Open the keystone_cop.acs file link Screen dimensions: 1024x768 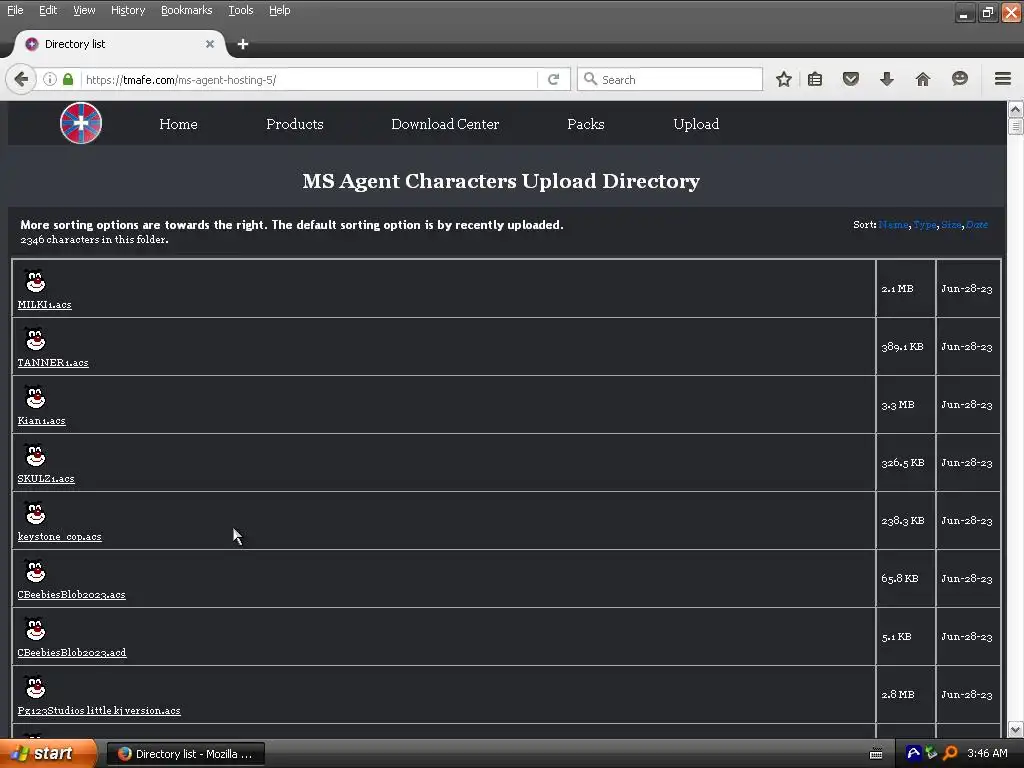[59, 537]
